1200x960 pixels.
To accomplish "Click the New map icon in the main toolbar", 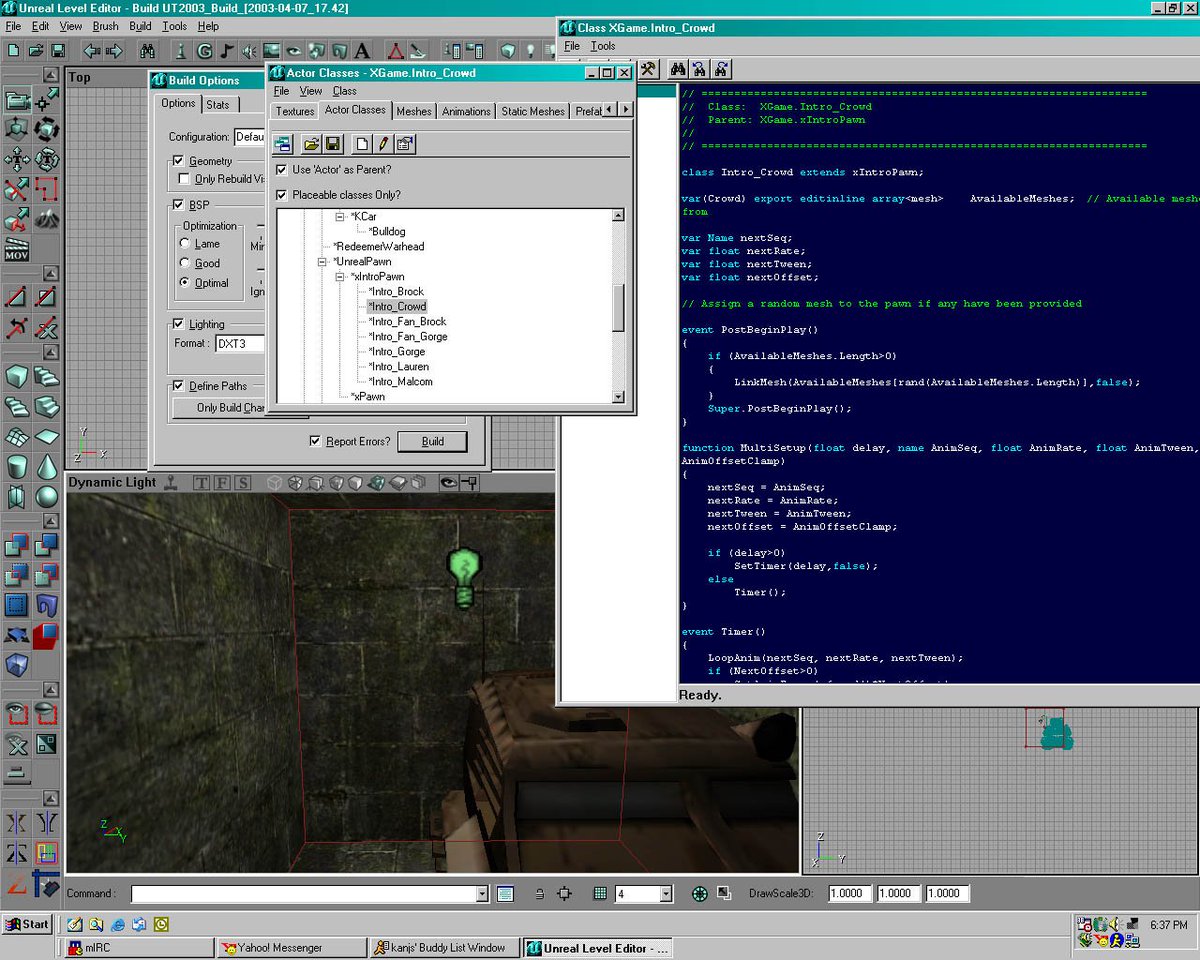I will coord(13,50).
